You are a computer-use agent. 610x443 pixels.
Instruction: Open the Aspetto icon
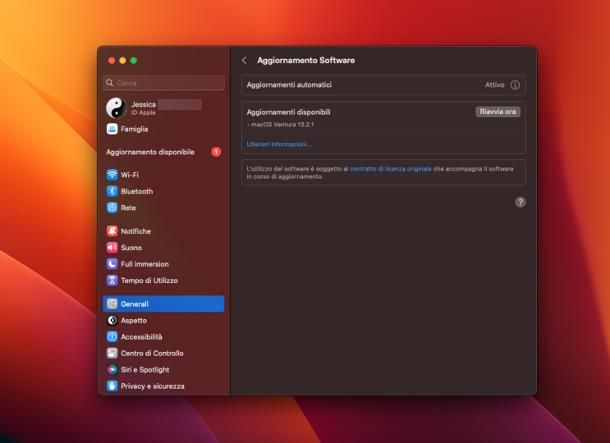point(112,320)
